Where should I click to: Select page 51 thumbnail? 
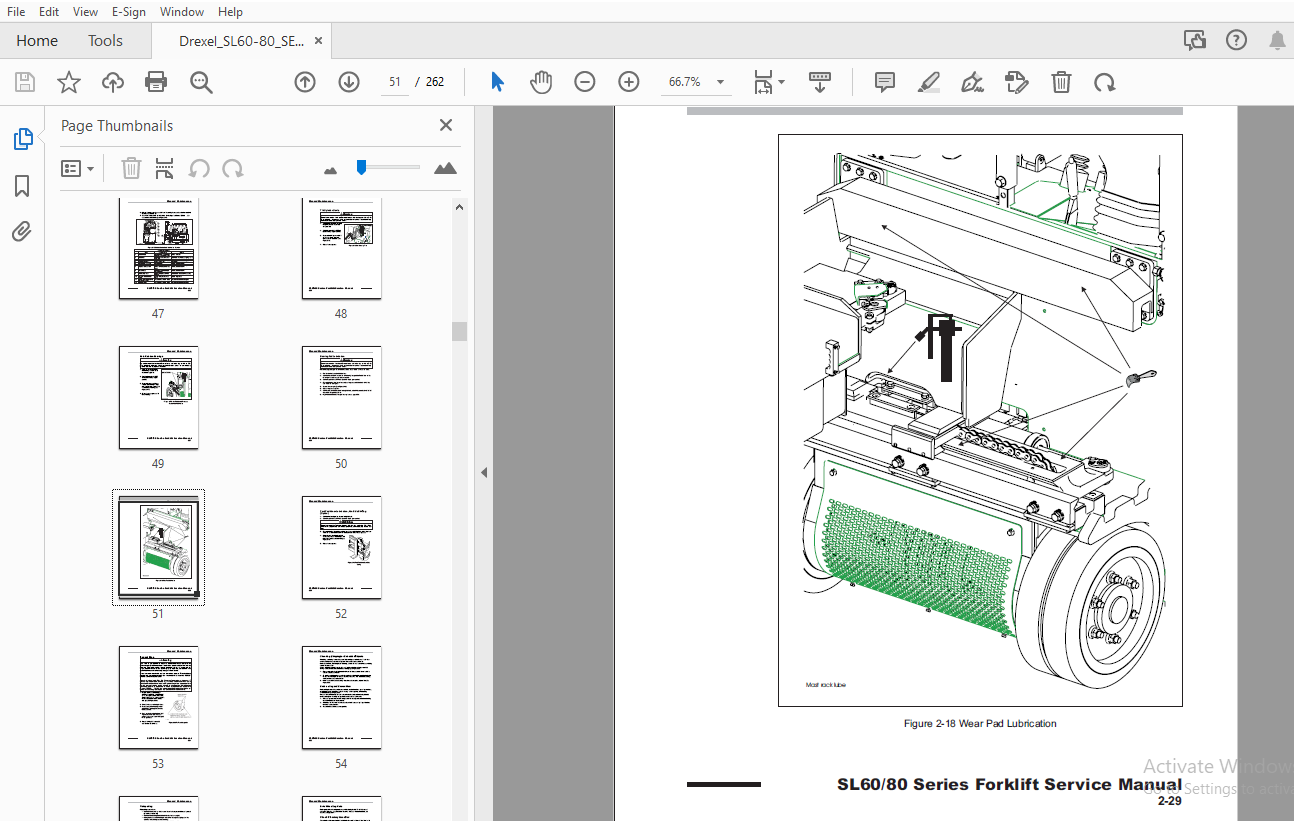coord(158,548)
